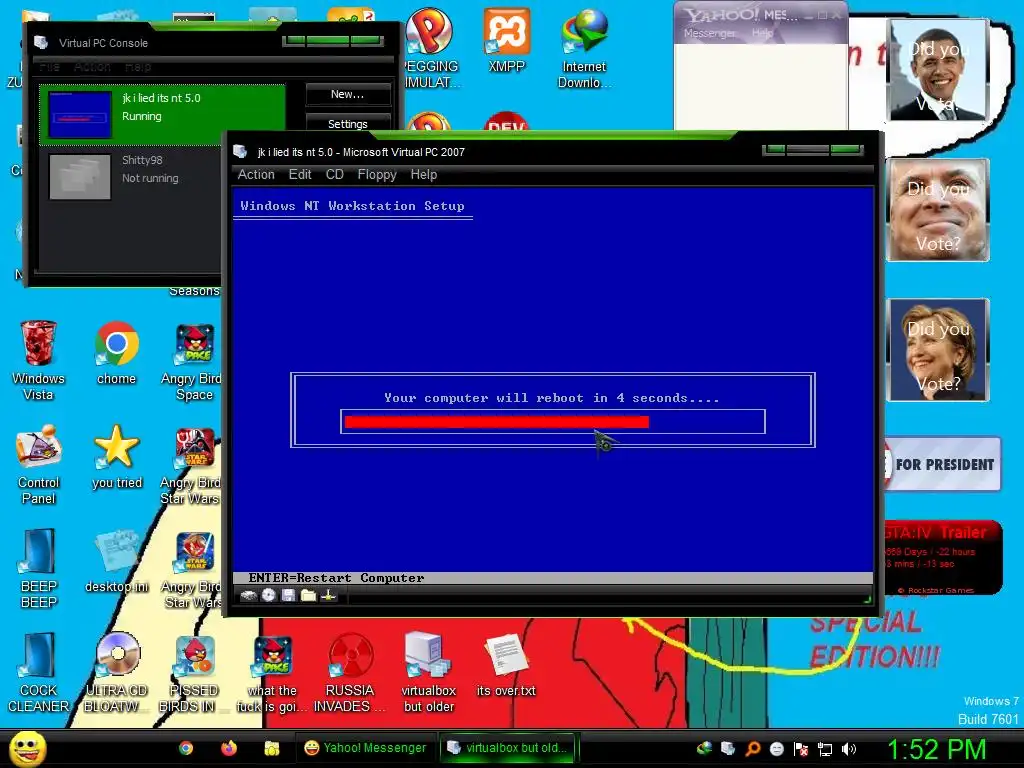The width and height of the screenshot is (1024, 768).
Task: Open the 'virtualbox but older' shortcut
Action: (x=428, y=672)
